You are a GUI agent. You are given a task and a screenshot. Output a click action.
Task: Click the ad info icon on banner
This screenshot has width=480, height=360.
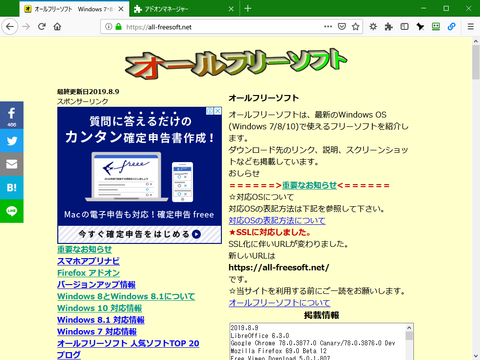pos(210,111)
